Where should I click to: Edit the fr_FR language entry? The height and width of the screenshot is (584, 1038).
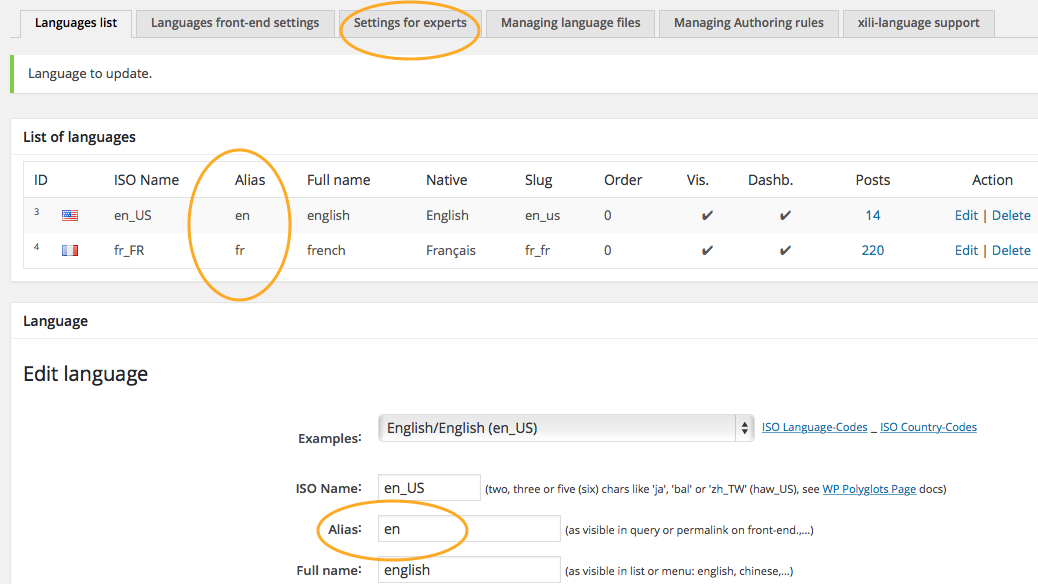pos(966,249)
